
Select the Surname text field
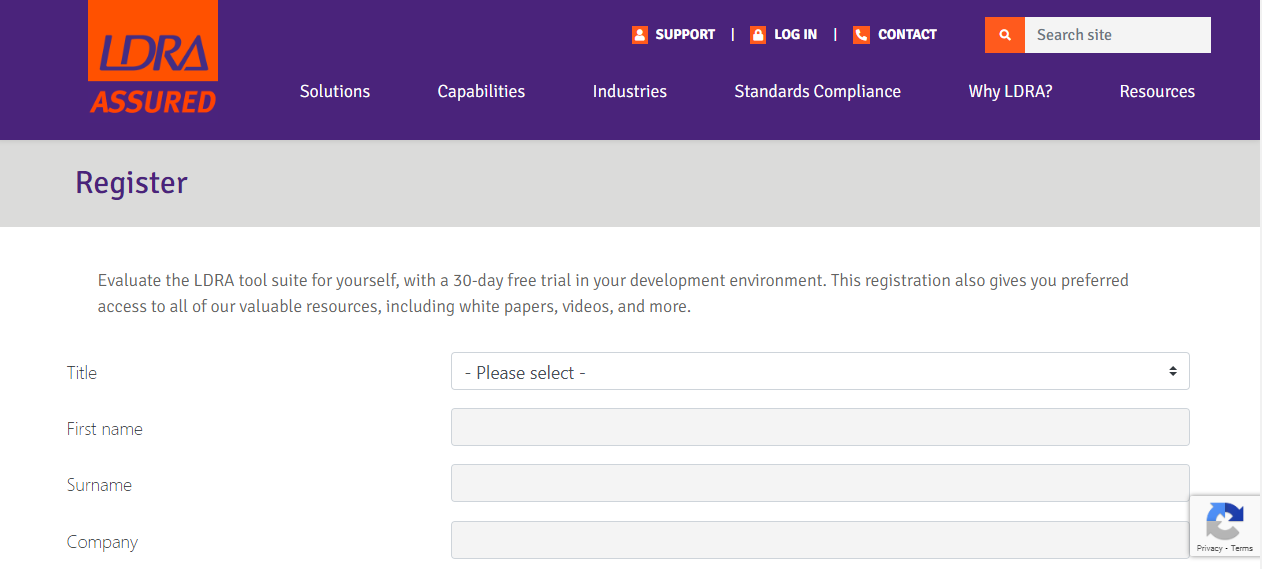[819, 483]
